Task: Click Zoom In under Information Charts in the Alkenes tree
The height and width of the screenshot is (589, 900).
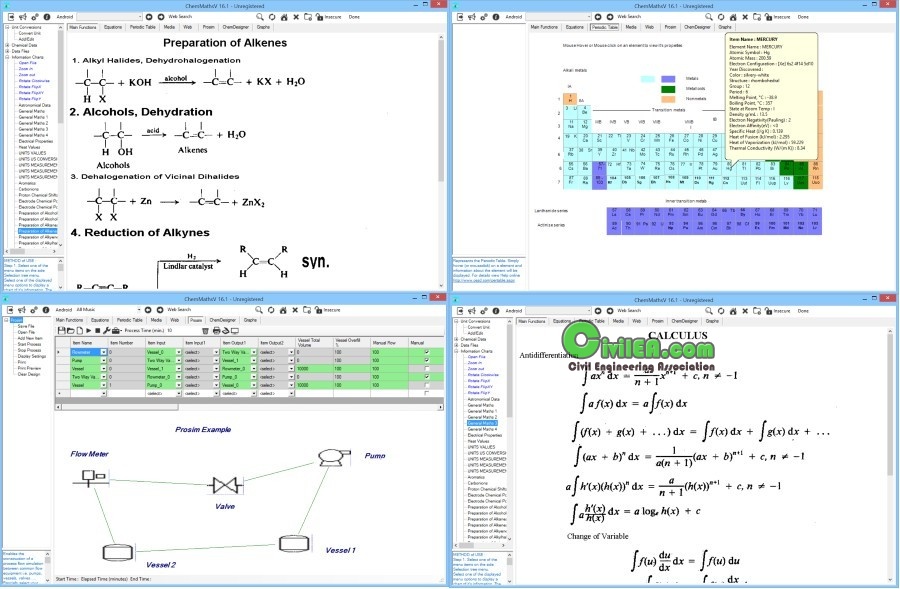Action: (x=26, y=69)
